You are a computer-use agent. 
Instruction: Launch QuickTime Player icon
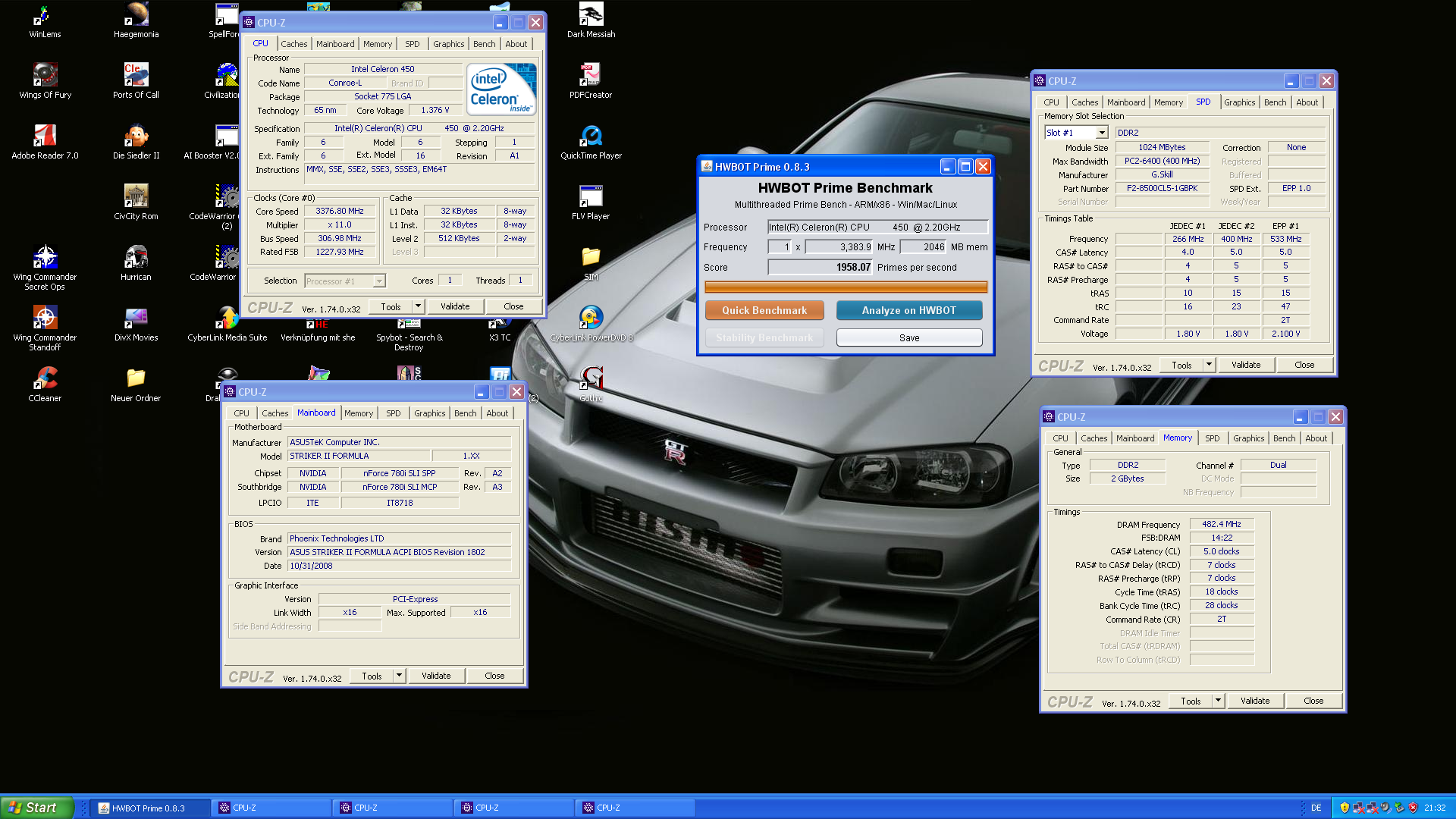(x=591, y=142)
